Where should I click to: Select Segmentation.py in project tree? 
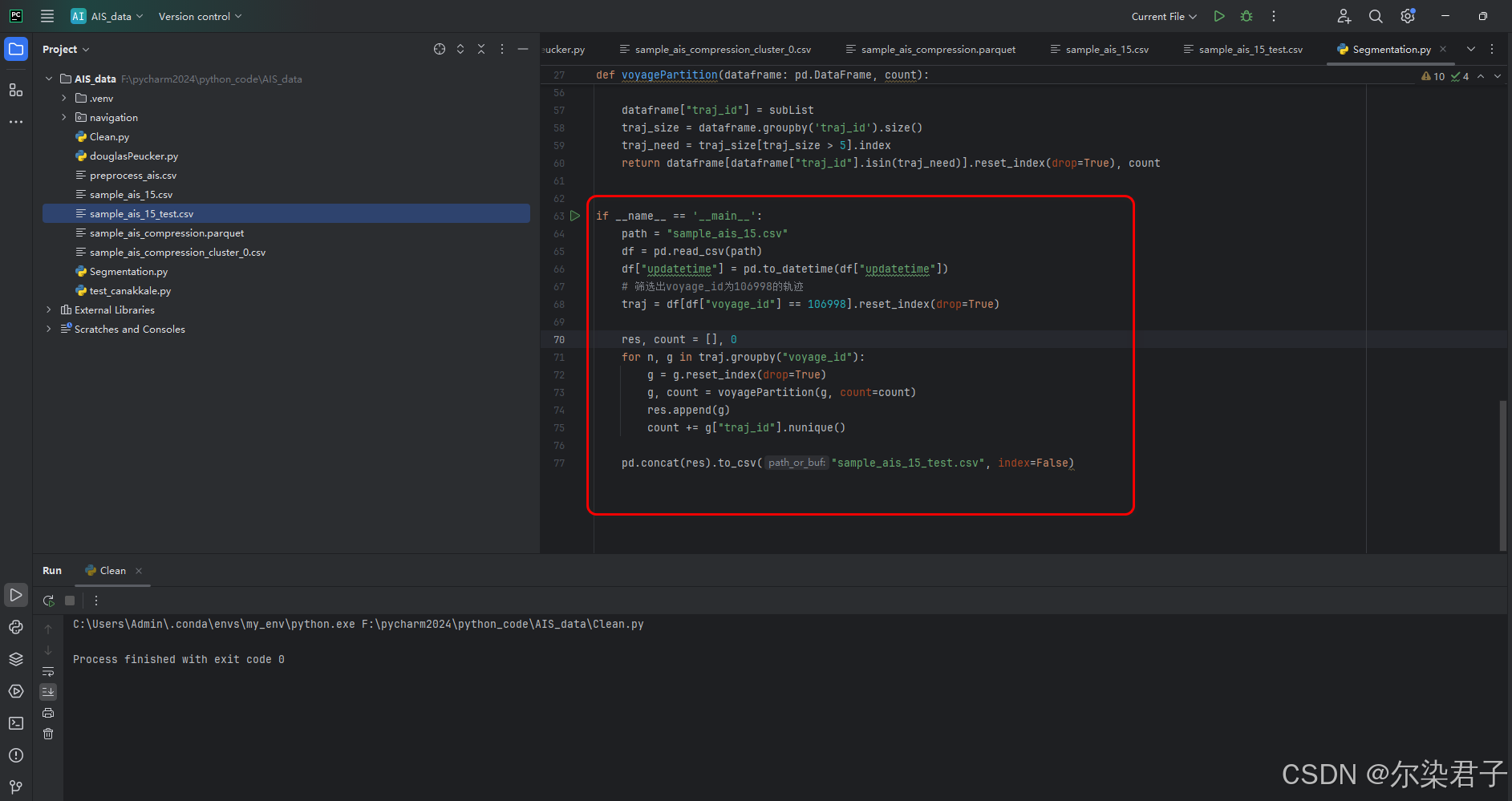pos(128,271)
